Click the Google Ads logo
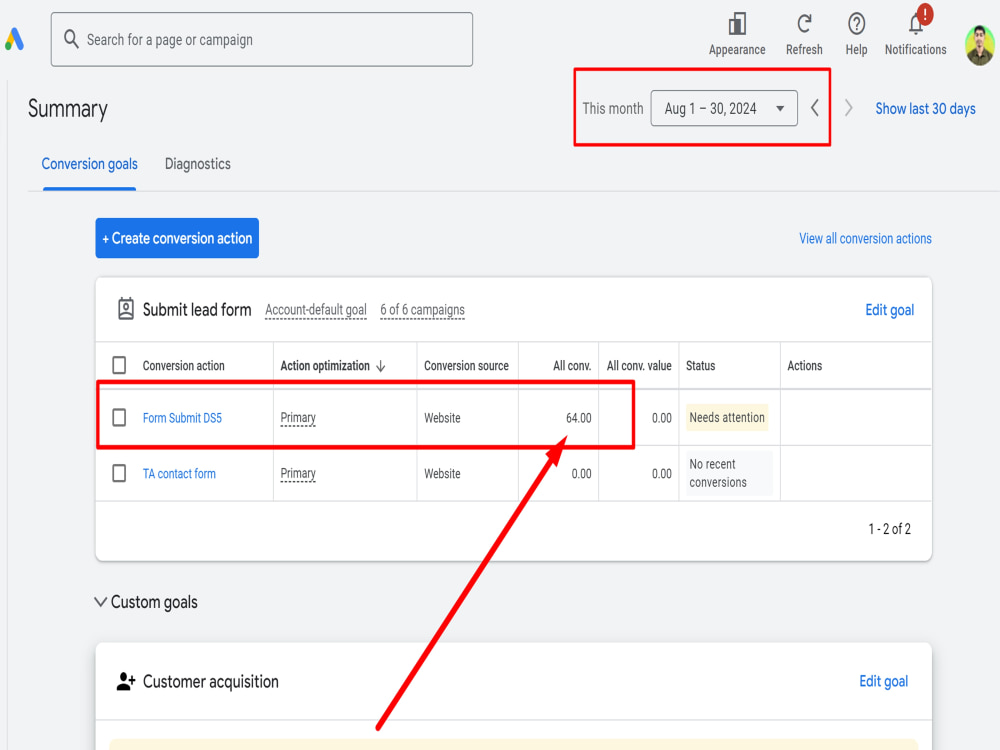Screen dimensions: 1000x750 point(14,39)
